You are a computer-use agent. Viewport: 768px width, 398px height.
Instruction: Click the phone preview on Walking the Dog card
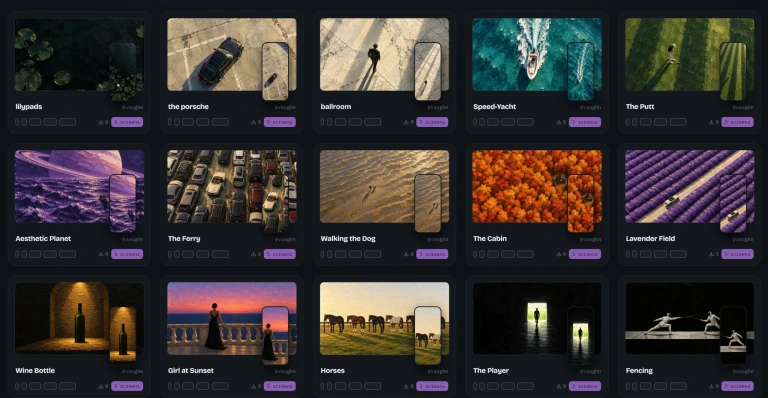pyautogui.click(x=428, y=203)
